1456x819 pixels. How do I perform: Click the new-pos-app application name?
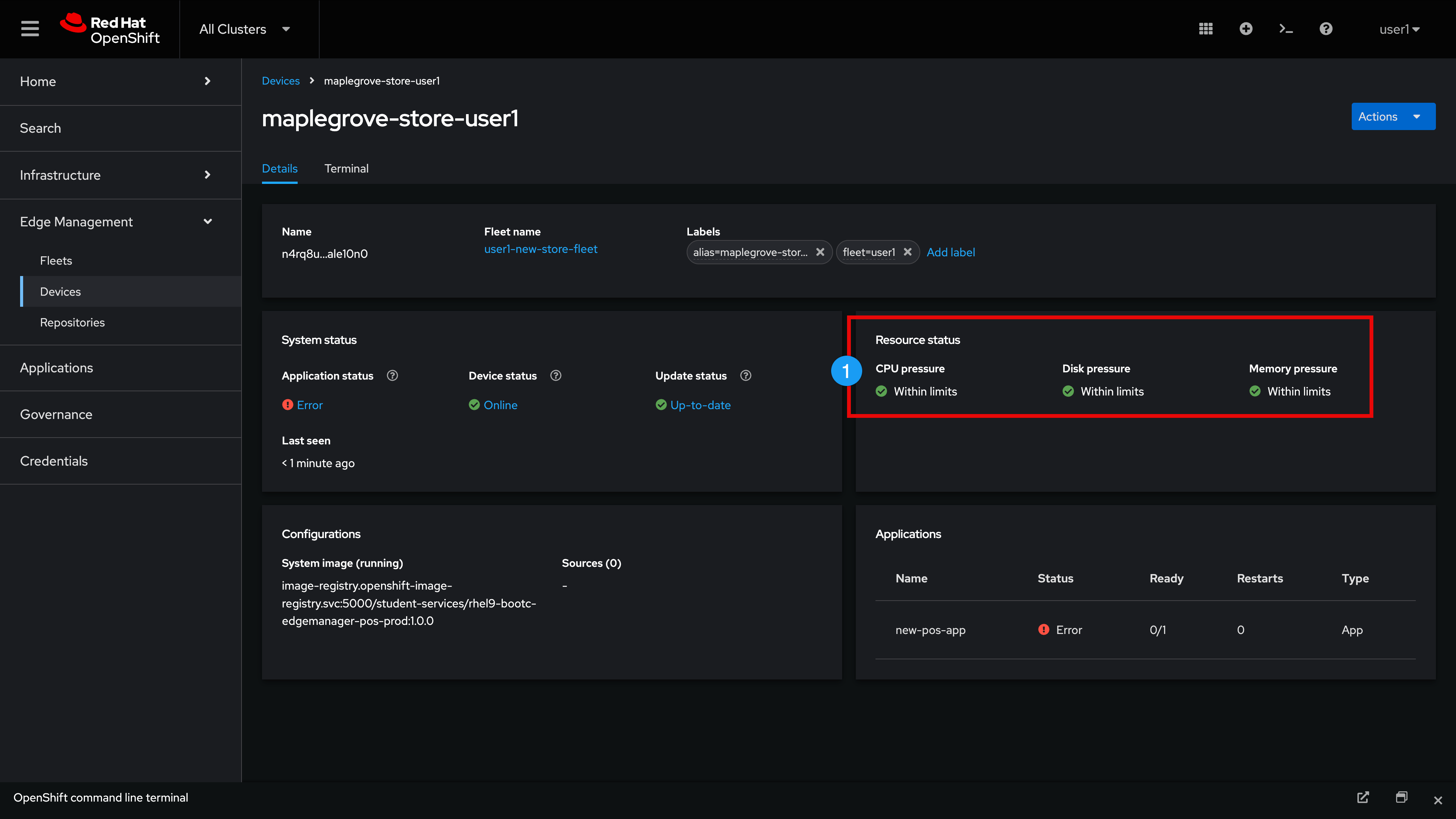coord(930,630)
